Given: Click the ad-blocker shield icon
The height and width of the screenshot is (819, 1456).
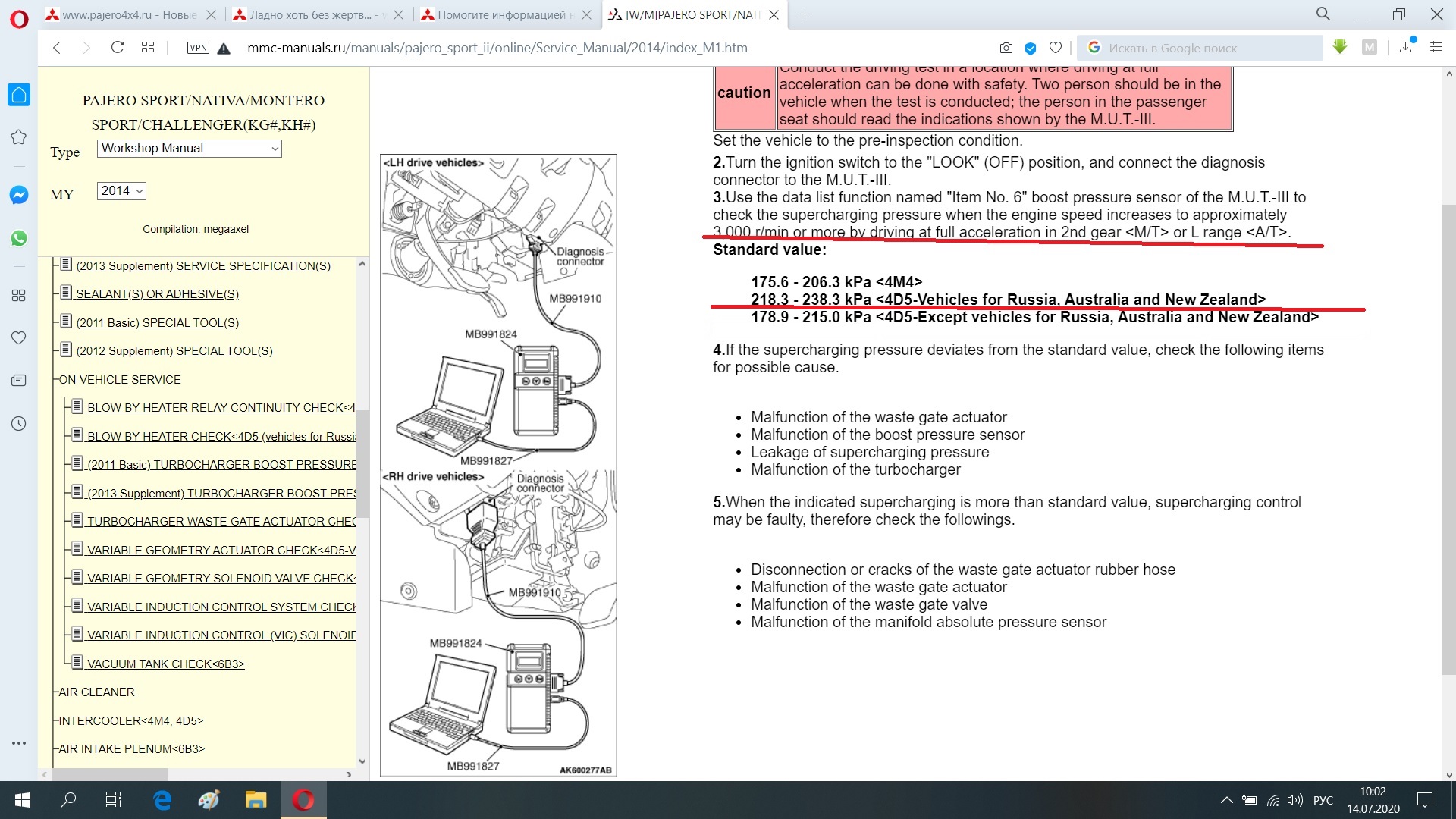Looking at the screenshot, I should pyautogui.click(x=1030, y=48).
